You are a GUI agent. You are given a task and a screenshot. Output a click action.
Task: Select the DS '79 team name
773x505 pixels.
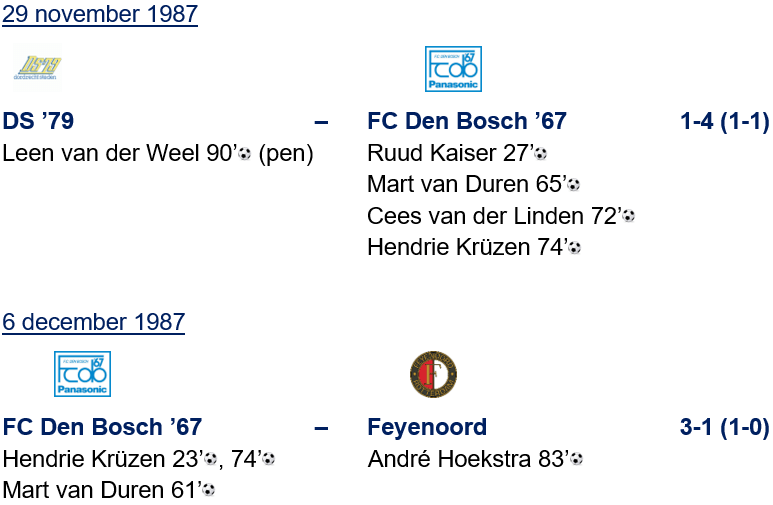click(x=38, y=122)
